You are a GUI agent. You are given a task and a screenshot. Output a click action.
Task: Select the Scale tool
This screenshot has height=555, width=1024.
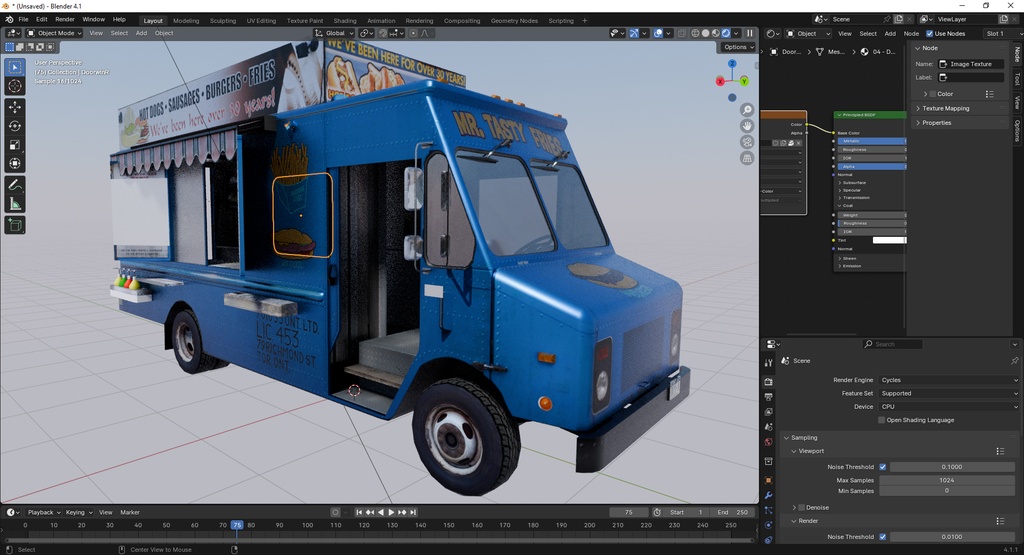click(x=14, y=144)
